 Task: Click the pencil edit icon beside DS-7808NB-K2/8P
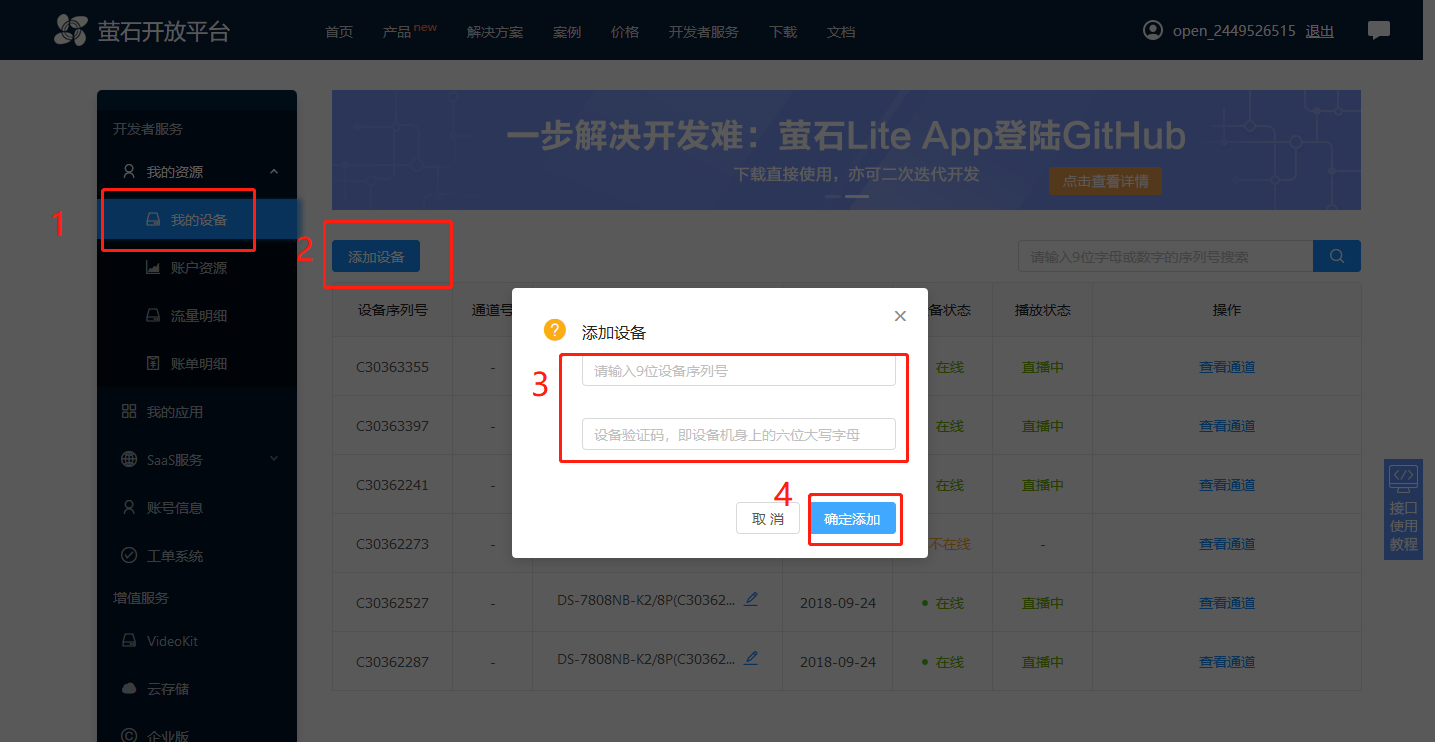[751, 599]
